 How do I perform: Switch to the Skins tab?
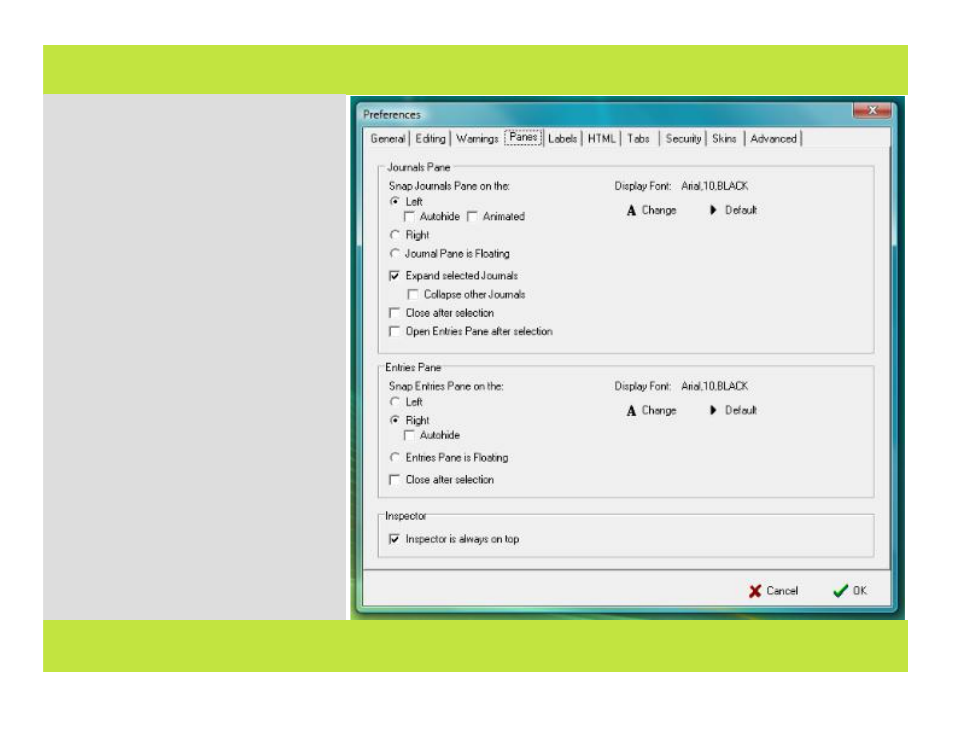[x=724, y=139]
